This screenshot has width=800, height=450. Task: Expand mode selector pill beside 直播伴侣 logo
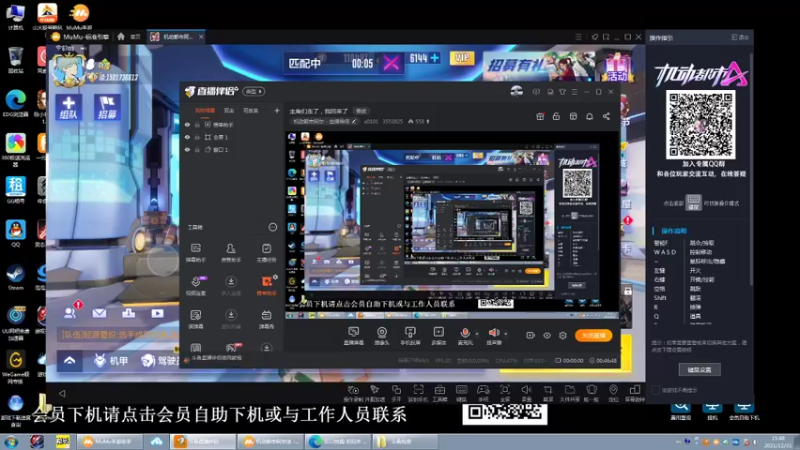[x=254, y=91]
